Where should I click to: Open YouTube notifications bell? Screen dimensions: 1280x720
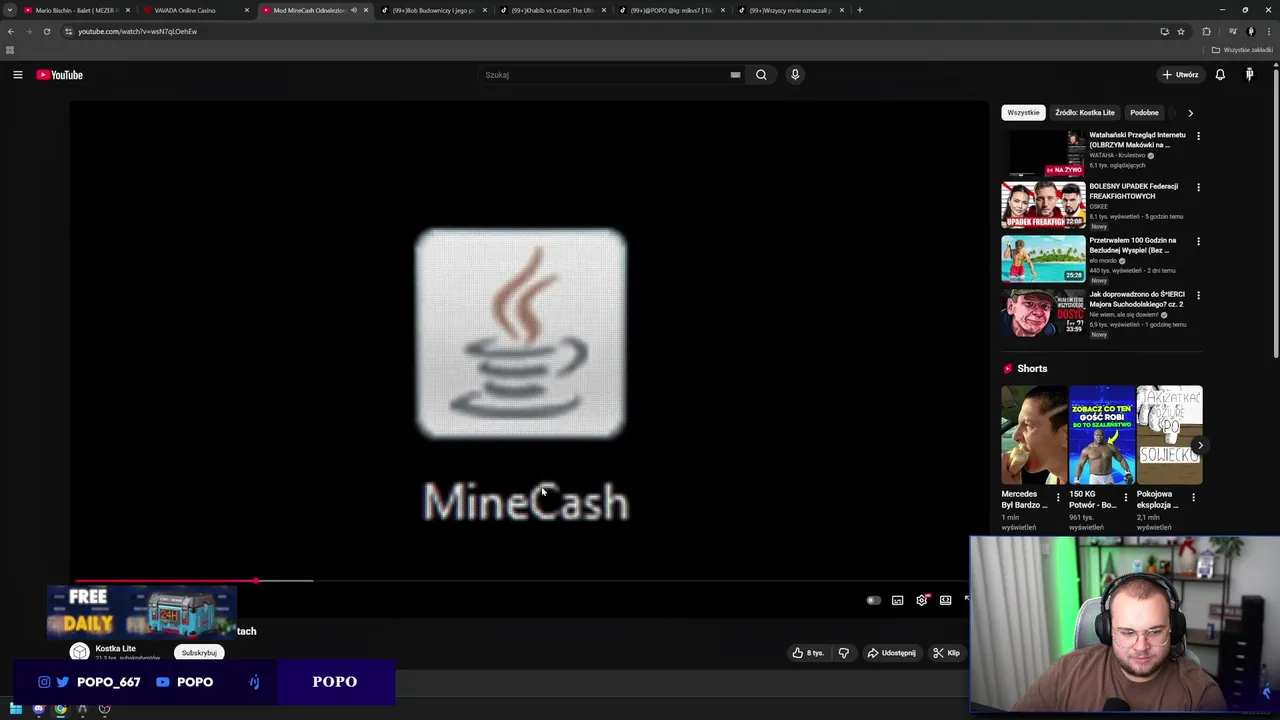[x=1220, y=75]
